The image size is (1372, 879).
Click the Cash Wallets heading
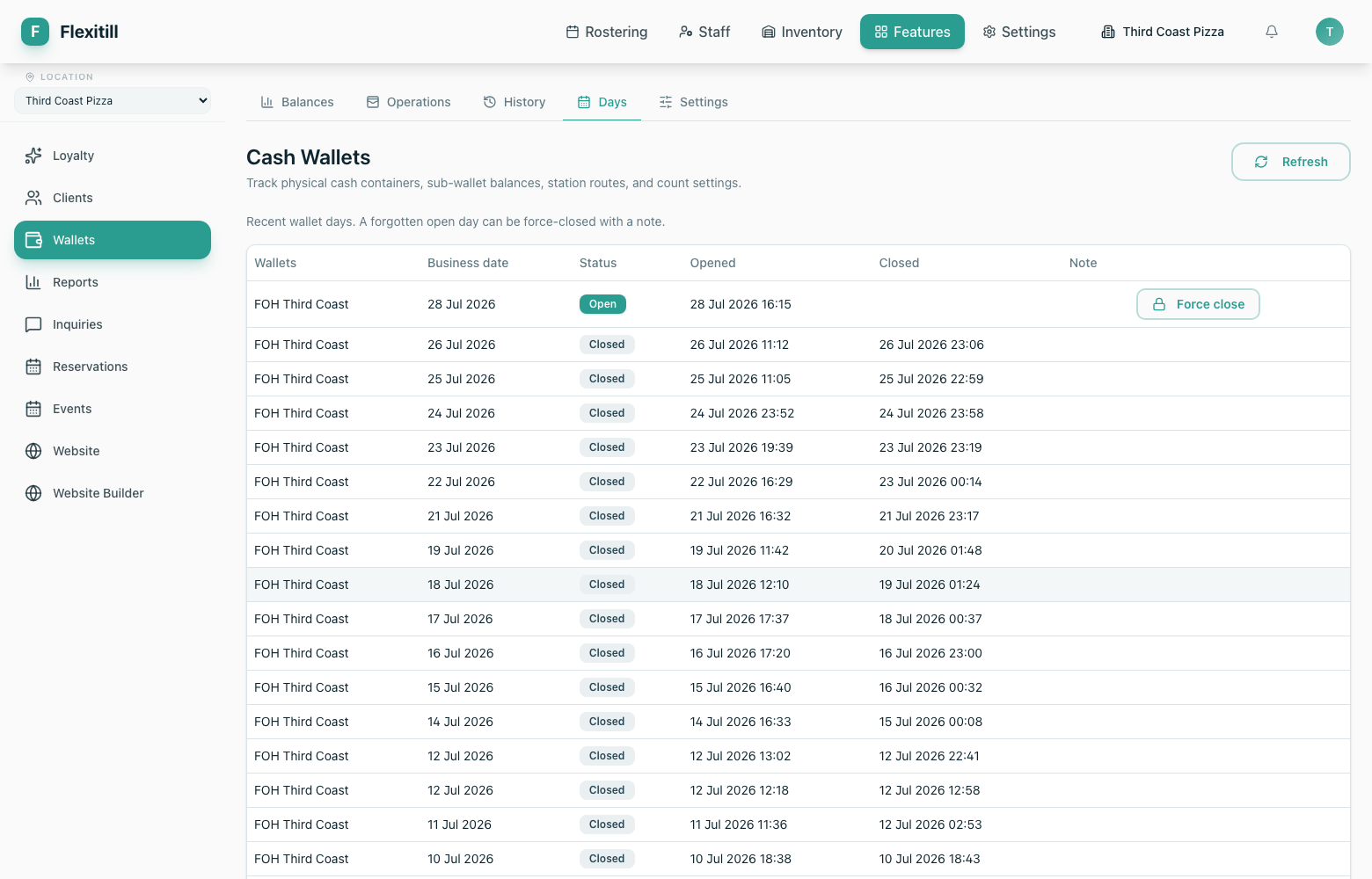[309, 157]
